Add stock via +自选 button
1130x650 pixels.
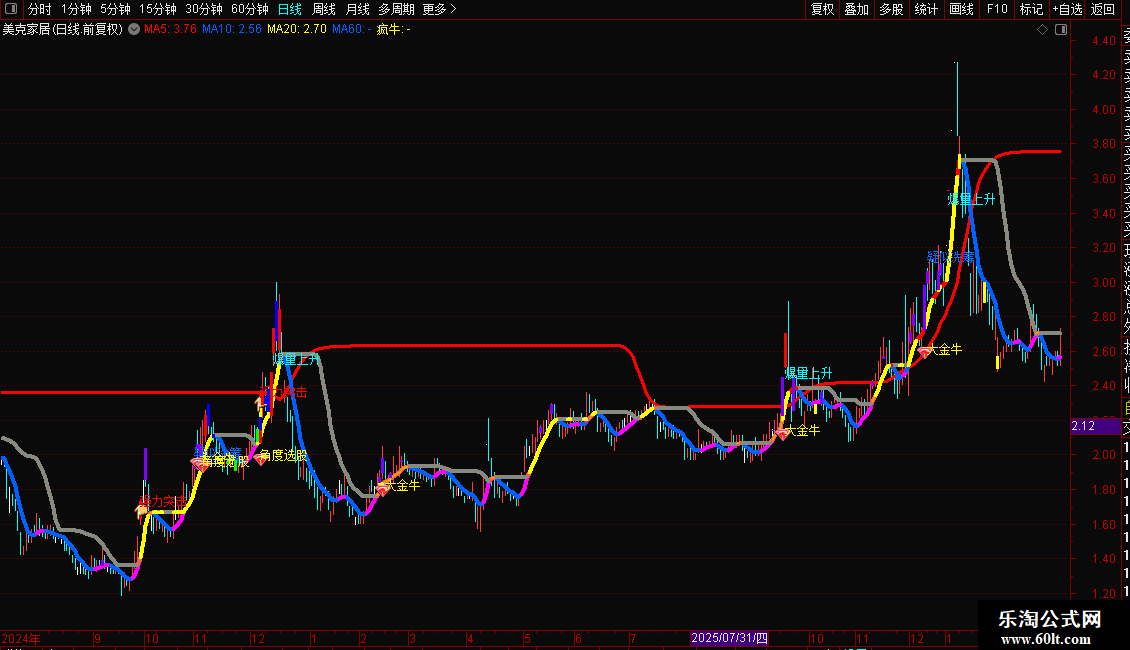[x=1067, y=9]
